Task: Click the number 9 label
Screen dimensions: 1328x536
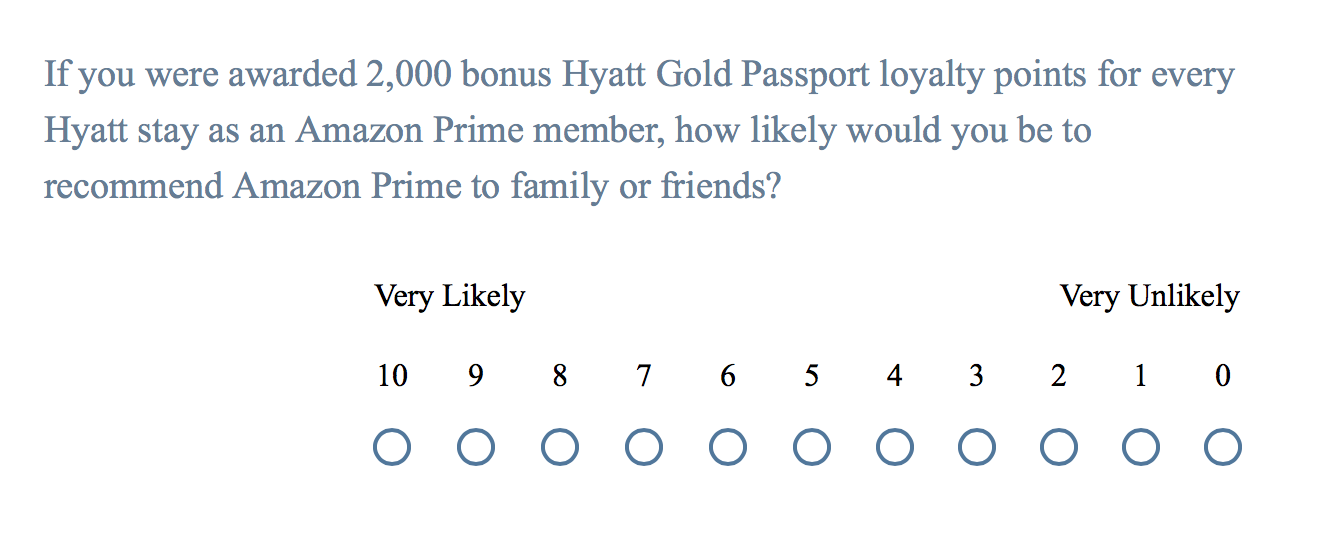Action: (476, 376)
